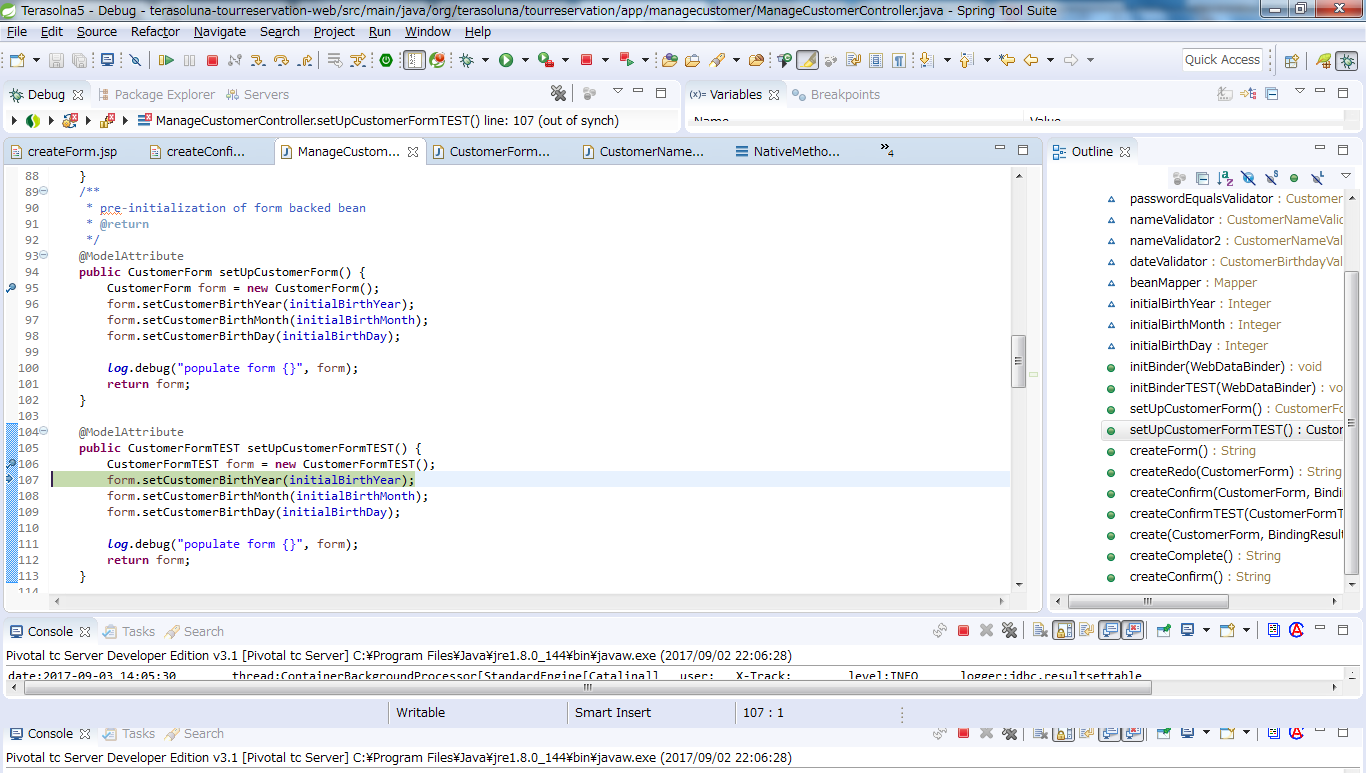This screenshot has height=773, width=1366.
Task: Click the Step Return icon
Action: pos(304,60)
